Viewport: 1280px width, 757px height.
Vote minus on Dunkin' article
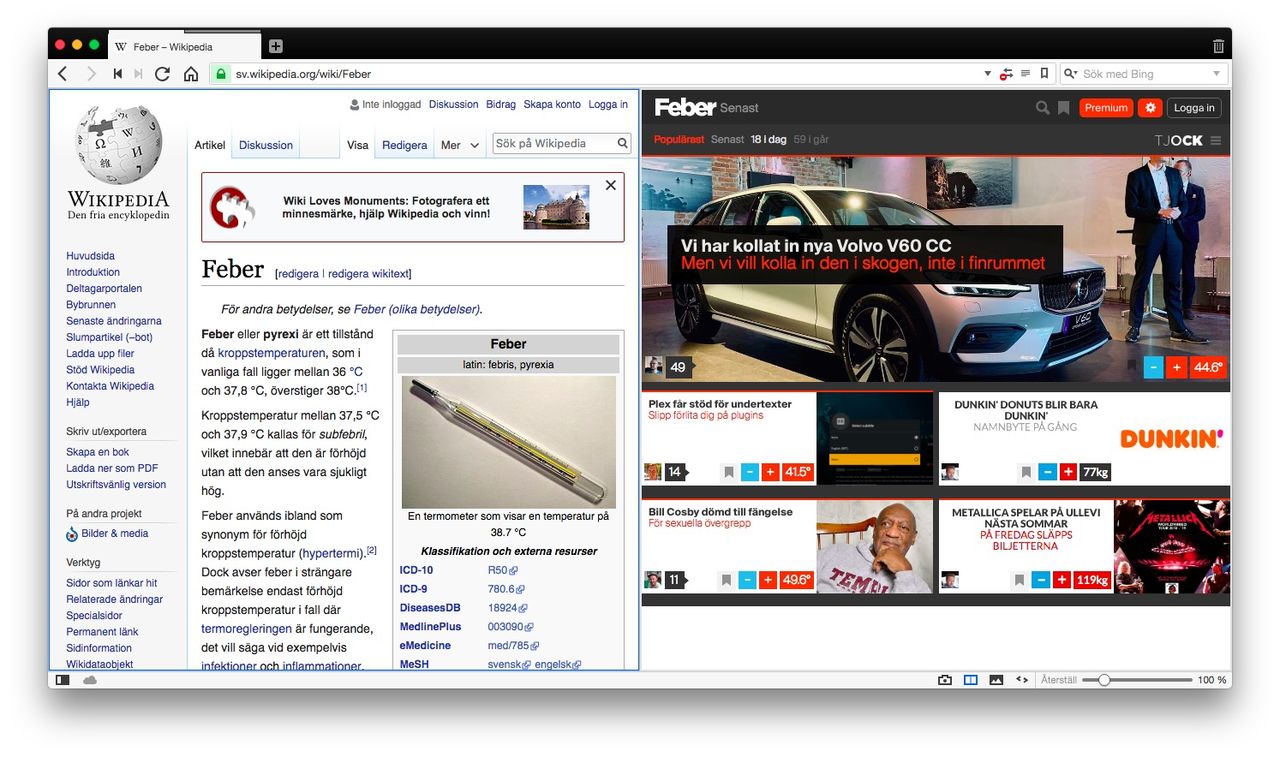coord(1047,472)
